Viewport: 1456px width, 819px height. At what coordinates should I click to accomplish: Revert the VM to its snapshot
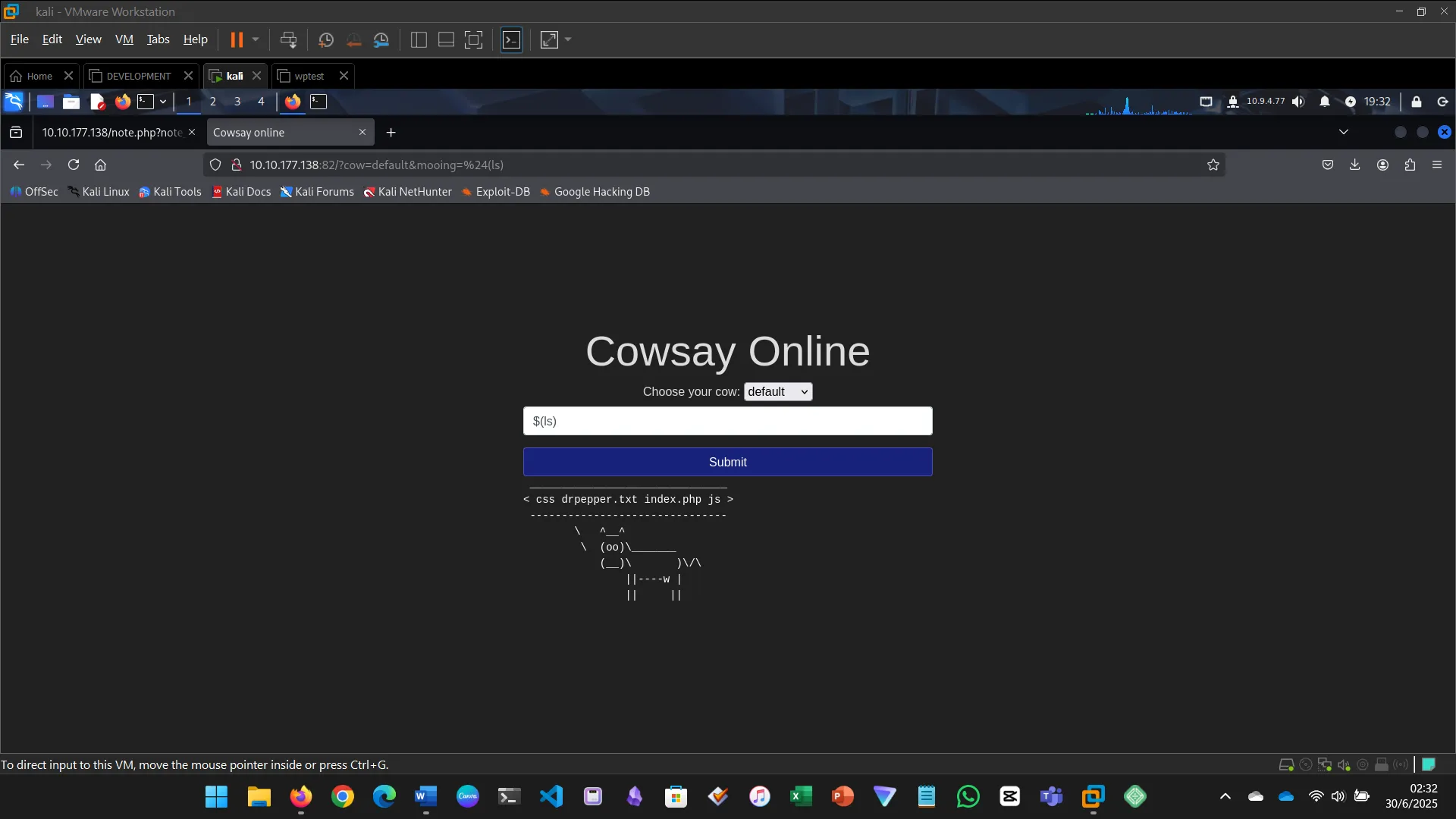354,39
